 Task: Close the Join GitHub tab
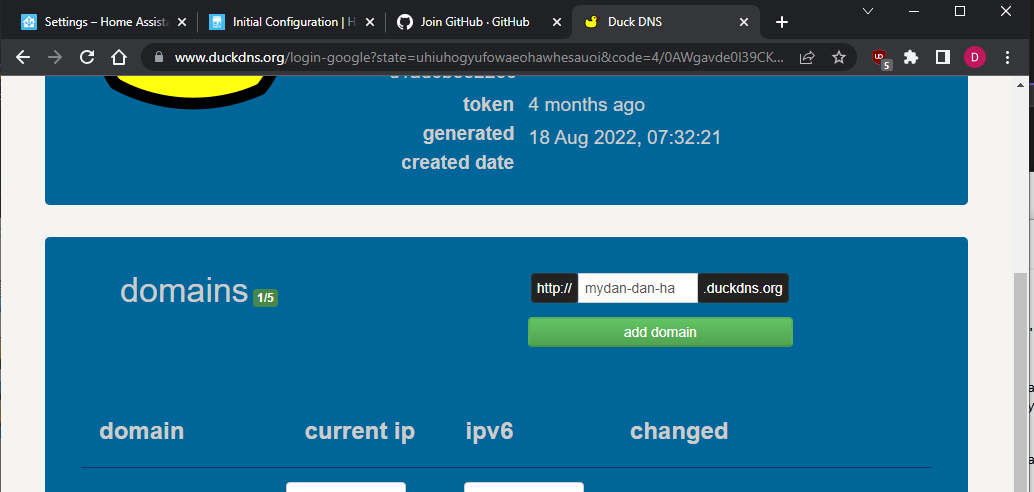pos(557,22)
